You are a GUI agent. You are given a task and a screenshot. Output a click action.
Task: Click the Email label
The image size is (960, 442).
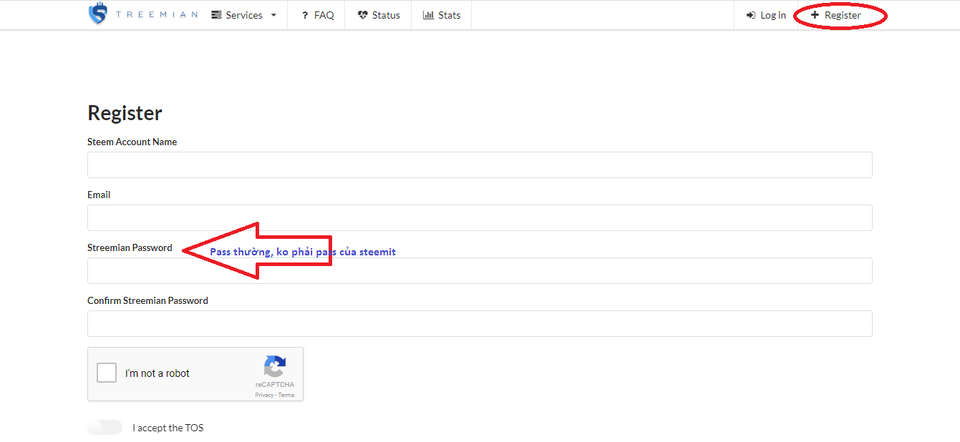coord(99,195)
